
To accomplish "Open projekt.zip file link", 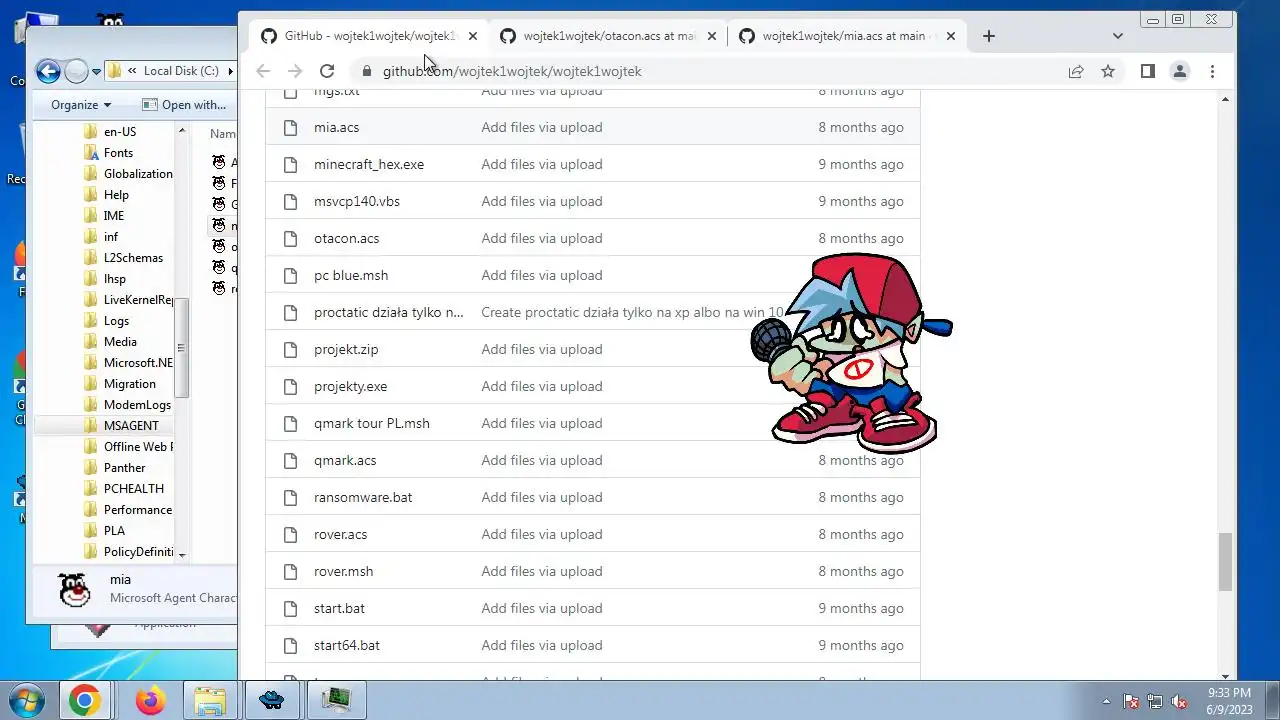I will pos(346,349).
